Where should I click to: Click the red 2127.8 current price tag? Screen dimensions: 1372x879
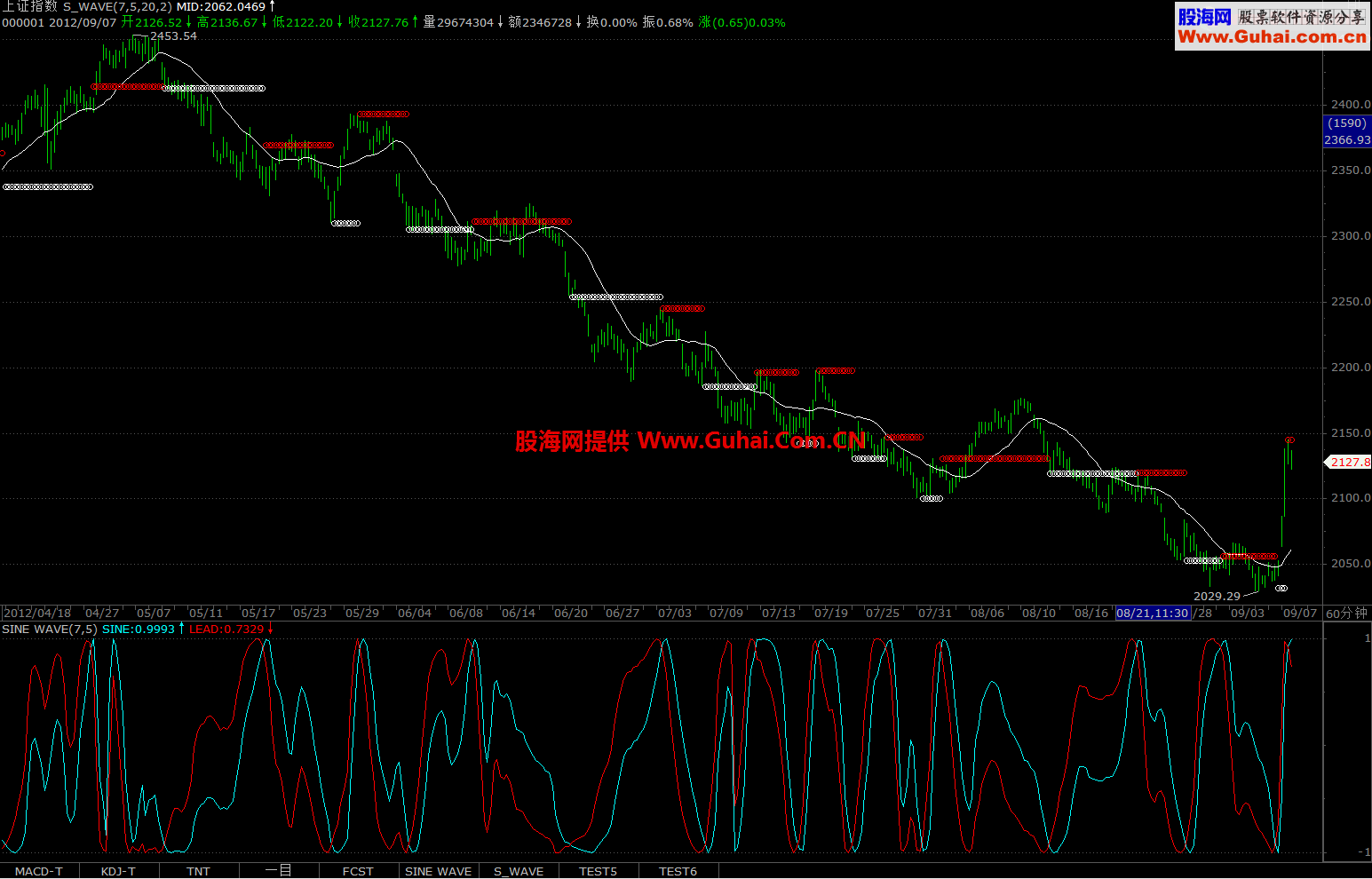coord(1349,463)
